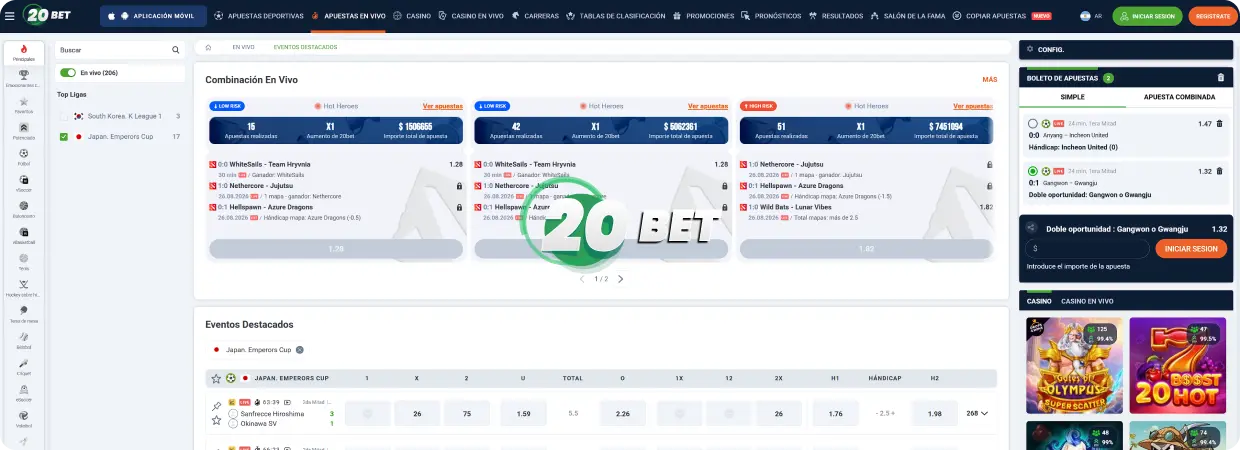Open the Principales sports category
This screenshot has width=1240, height=450.
point(23,53)
